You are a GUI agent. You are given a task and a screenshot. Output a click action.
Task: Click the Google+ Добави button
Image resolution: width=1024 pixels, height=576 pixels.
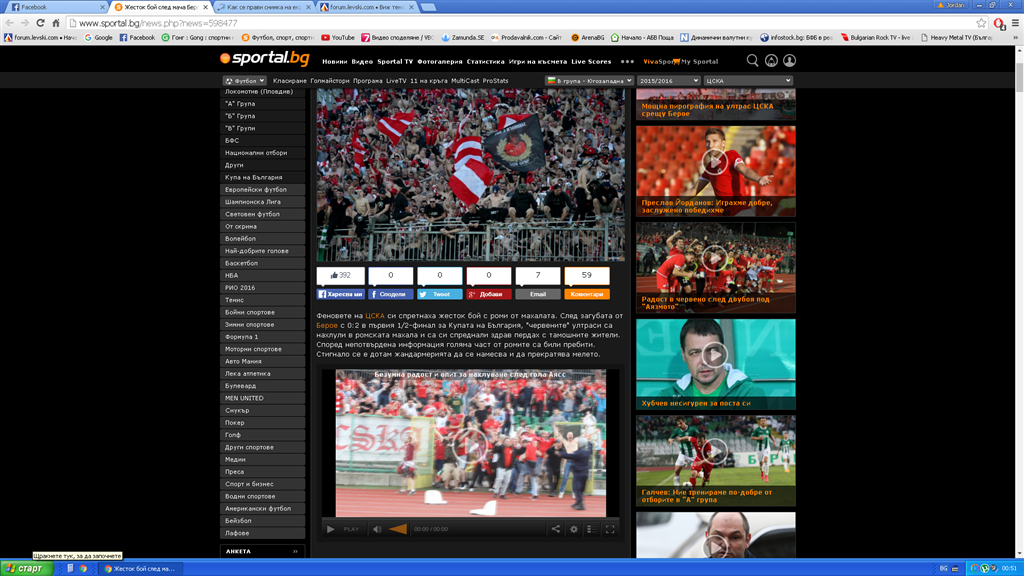click(x=488, y=295)
